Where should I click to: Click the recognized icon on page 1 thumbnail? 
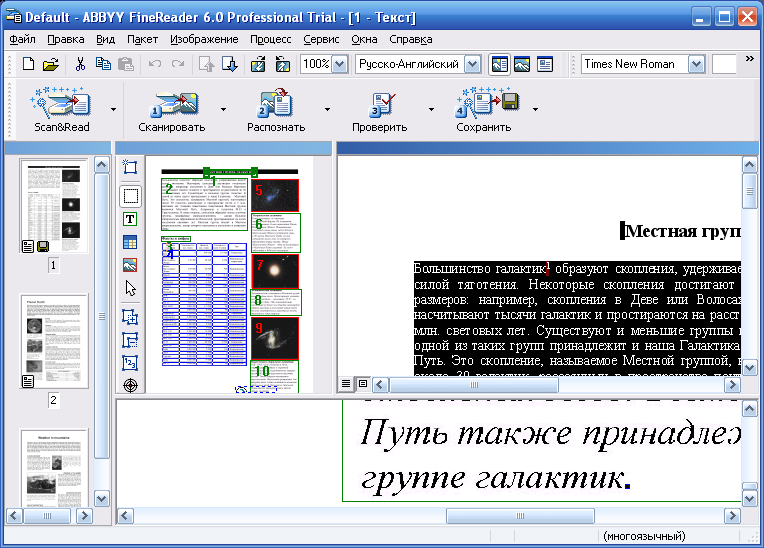[x=28, y=246]
